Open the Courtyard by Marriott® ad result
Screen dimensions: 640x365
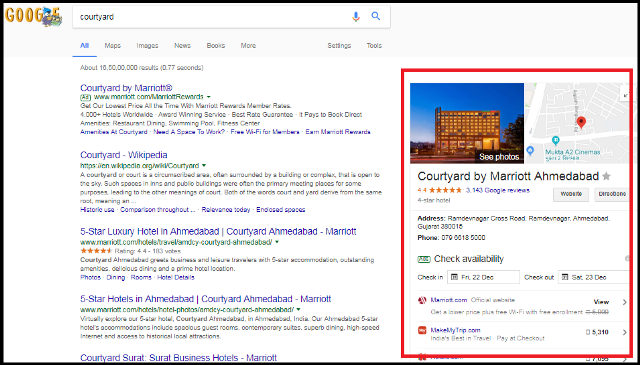pos(127,88)
